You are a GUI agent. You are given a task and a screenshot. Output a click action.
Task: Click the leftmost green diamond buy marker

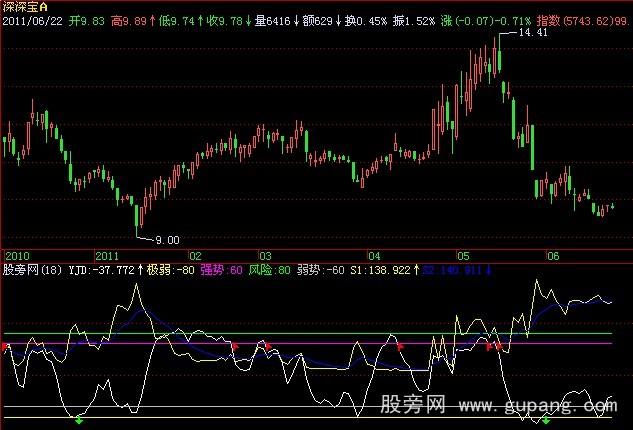79,421
